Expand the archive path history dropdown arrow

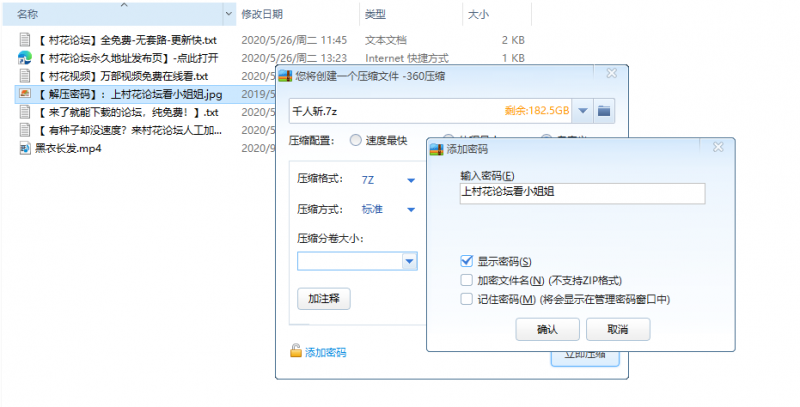[582, 109]
